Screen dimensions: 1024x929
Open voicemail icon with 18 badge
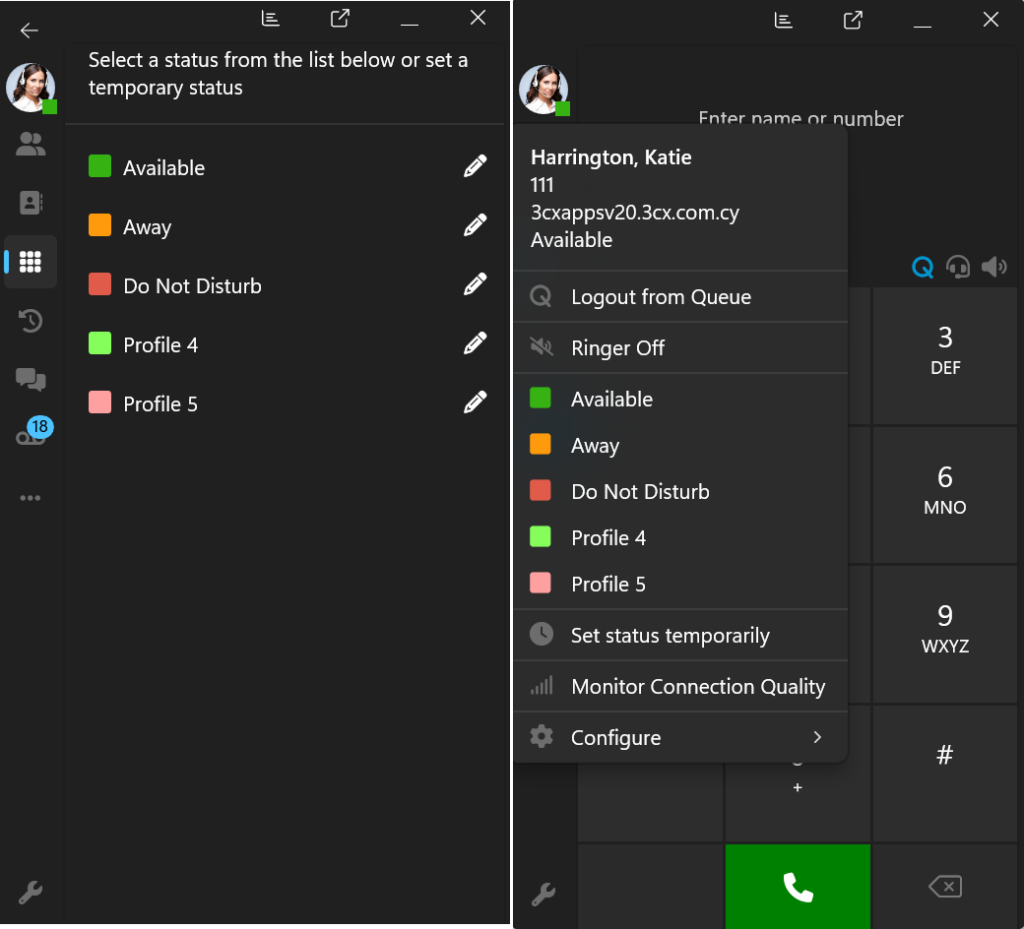[34, 432]
